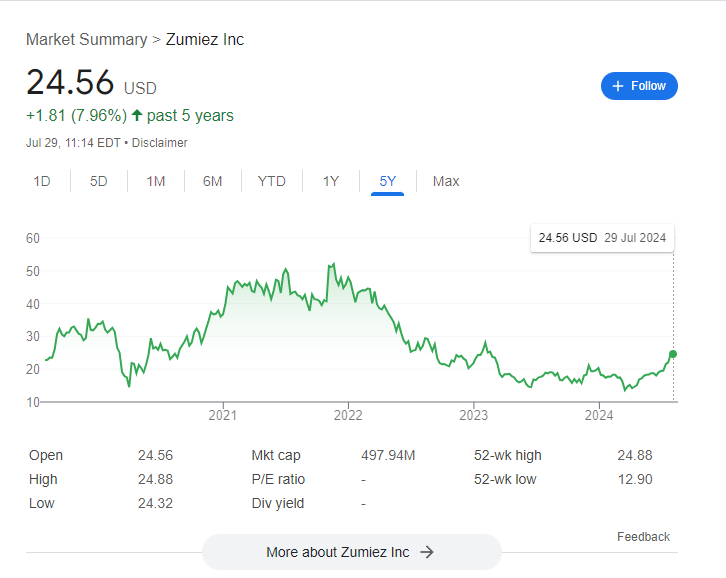Viewport: 726px width, 578px height.
Task: Switch to the 6M tab
Action: [x=212, y=181]
